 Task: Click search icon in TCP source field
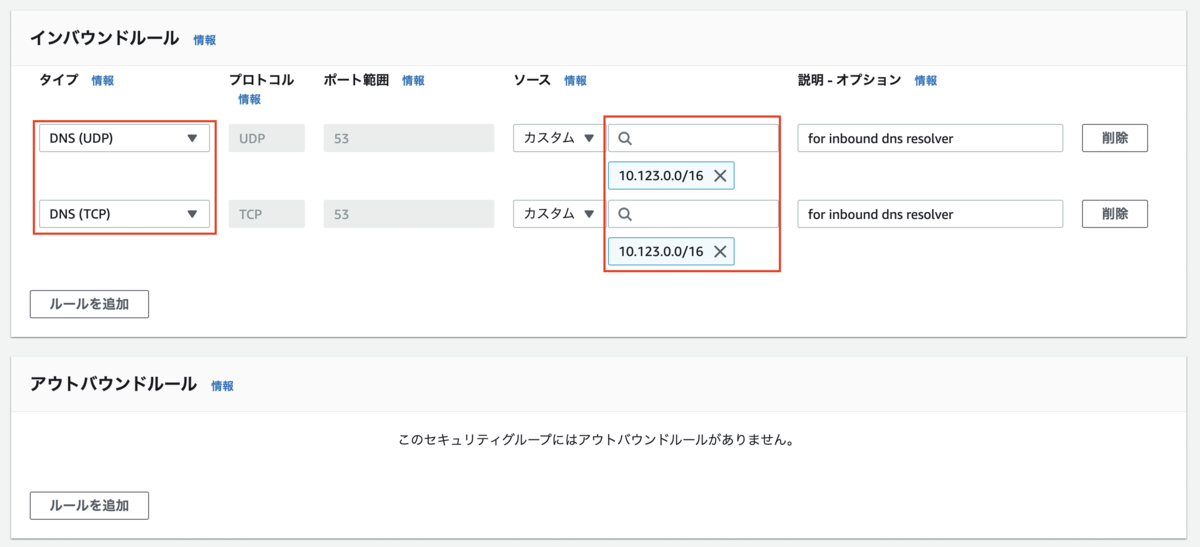tap(625, 214)
